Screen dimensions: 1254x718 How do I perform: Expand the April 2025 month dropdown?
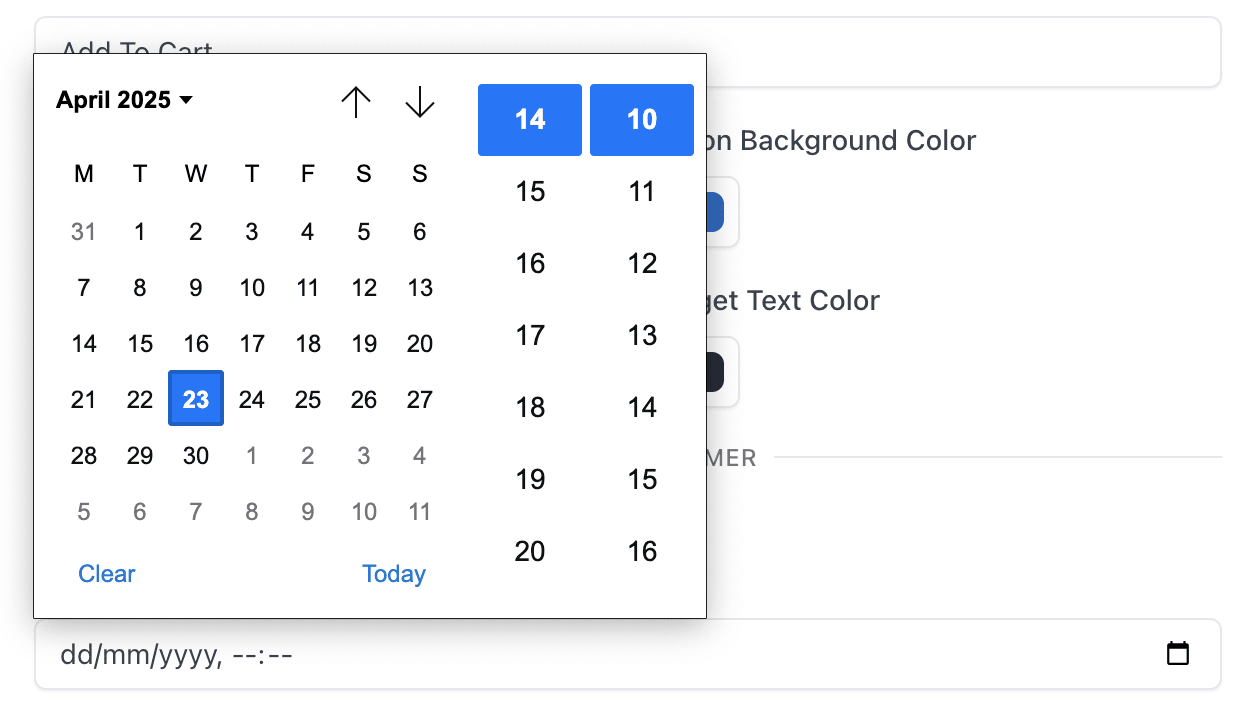click(124, 100)
